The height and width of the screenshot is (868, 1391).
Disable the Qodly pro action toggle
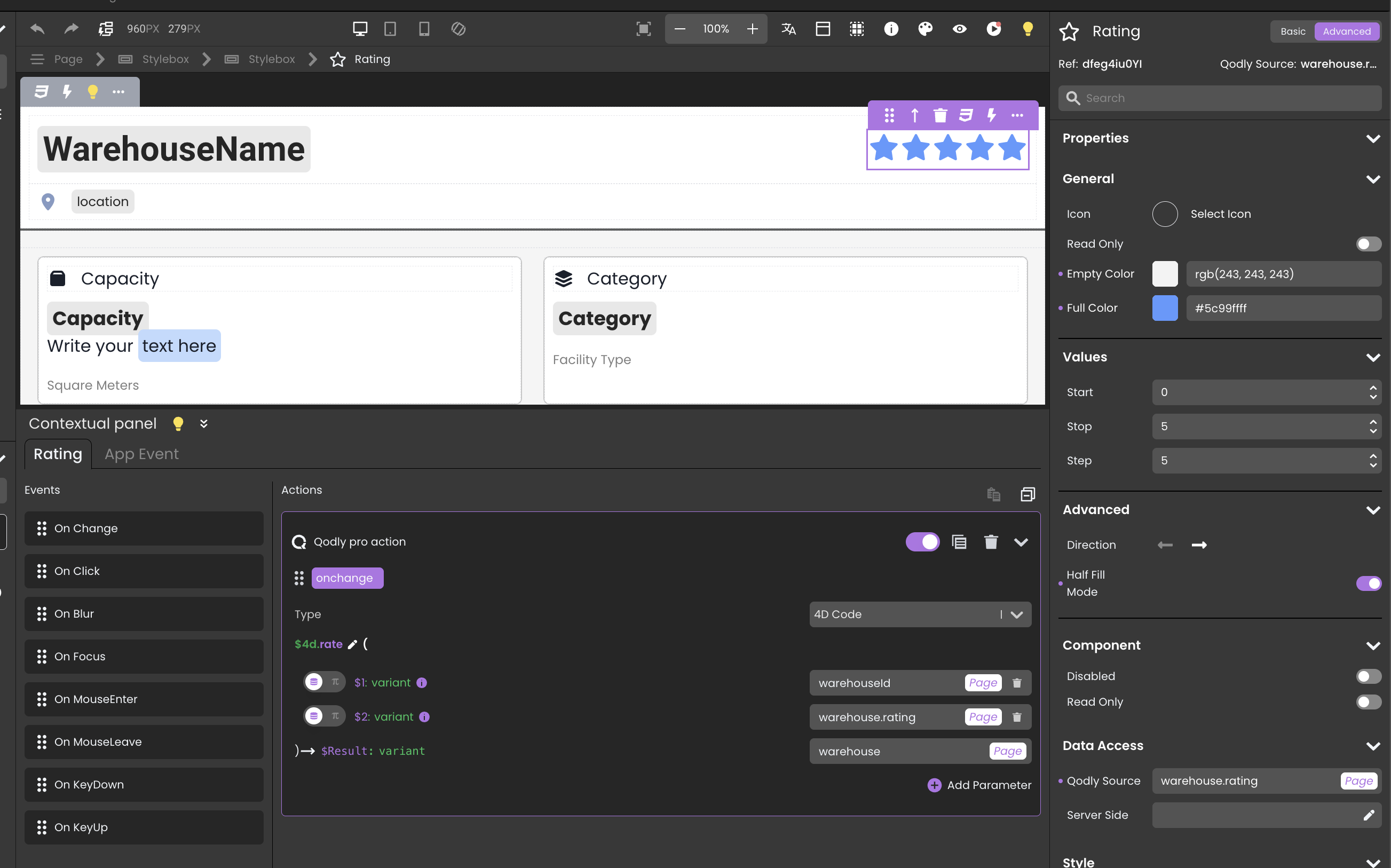click(x=922, y=542)
